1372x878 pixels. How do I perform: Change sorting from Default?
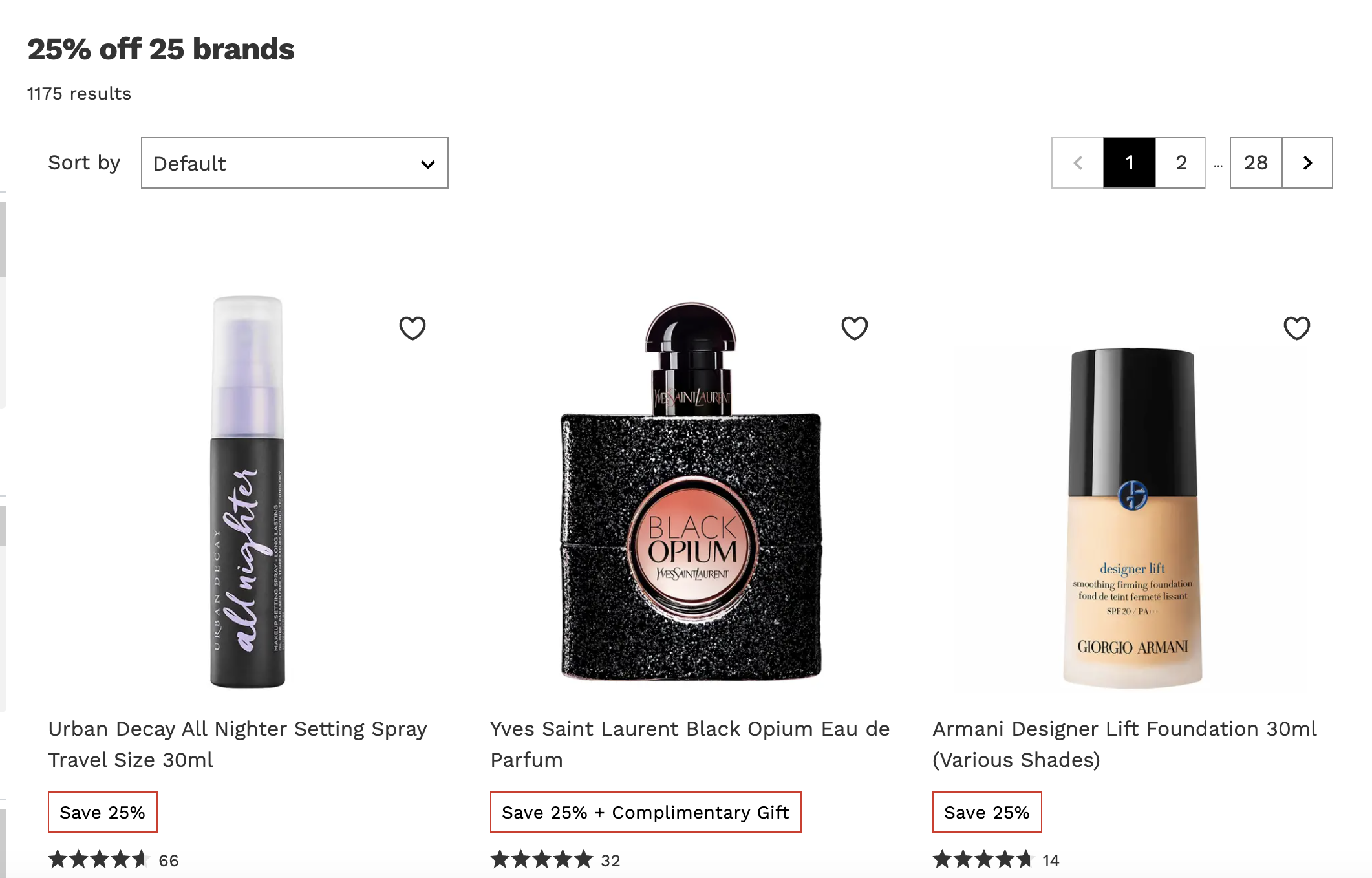pyautogui.click(x=294, y=163)
